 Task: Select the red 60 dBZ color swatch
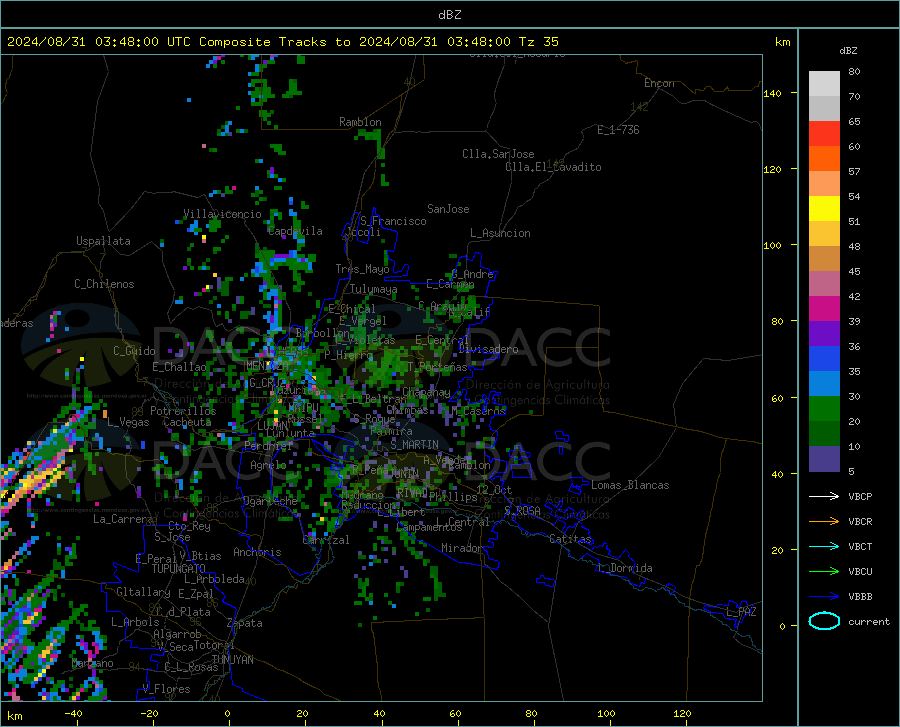pos(824,134)
